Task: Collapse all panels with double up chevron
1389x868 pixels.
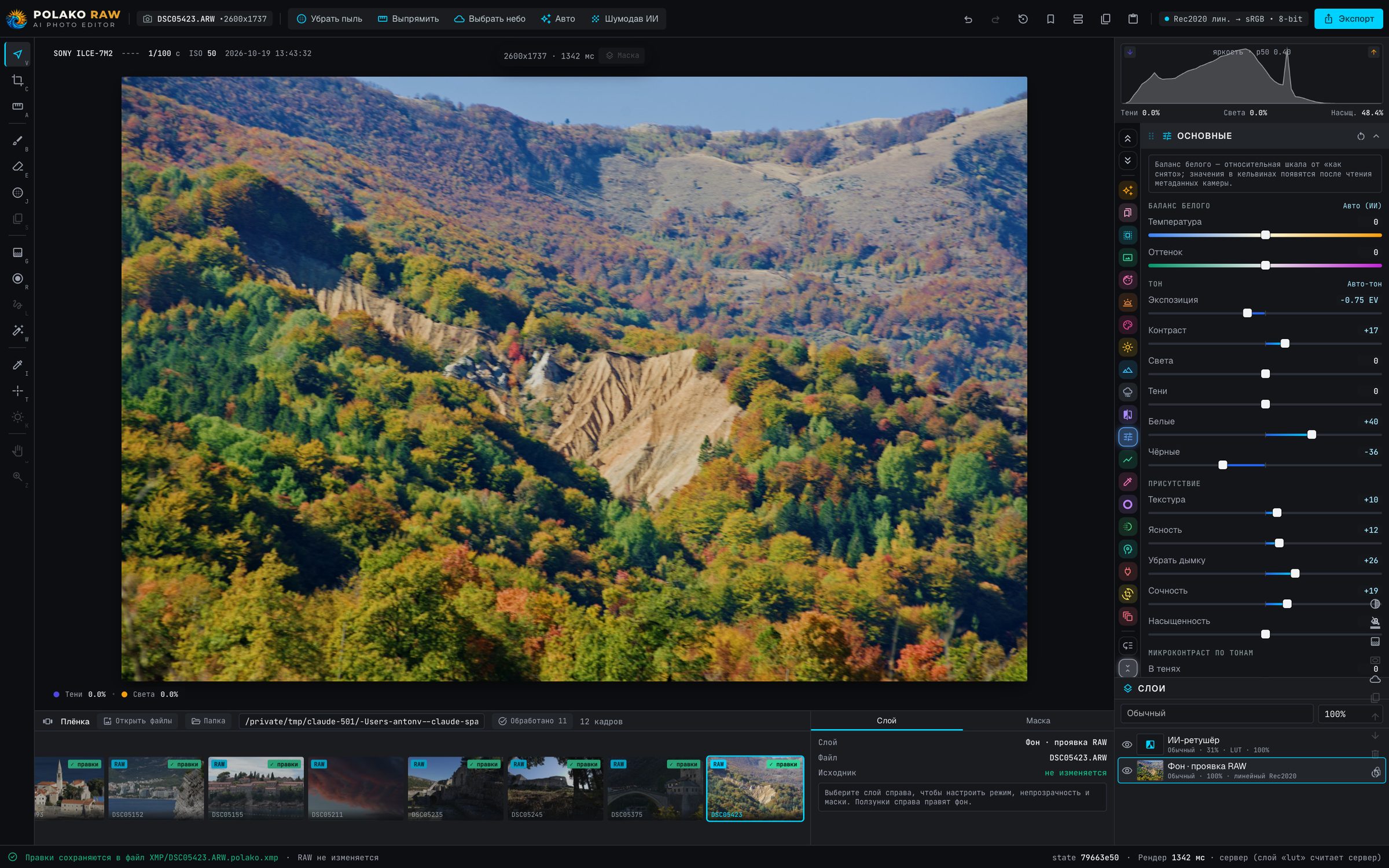Action: (1128, 138)
